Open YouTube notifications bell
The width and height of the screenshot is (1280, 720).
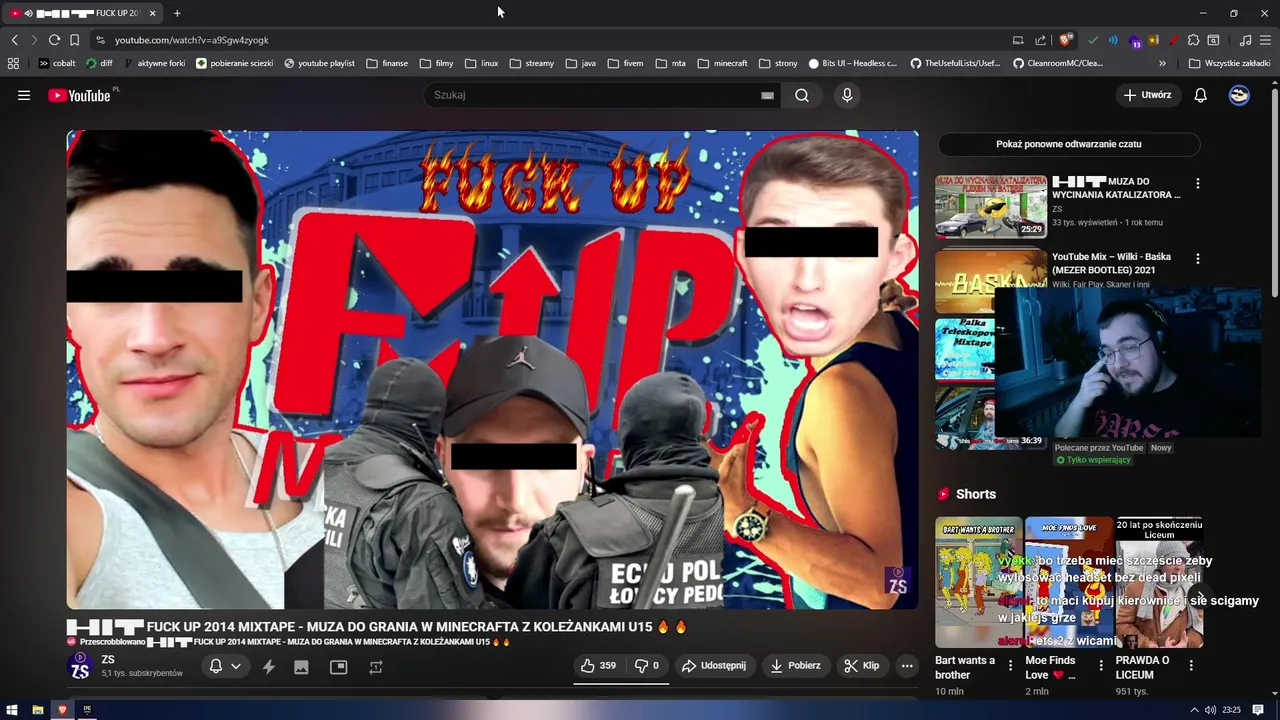[x=1200, y=95]
